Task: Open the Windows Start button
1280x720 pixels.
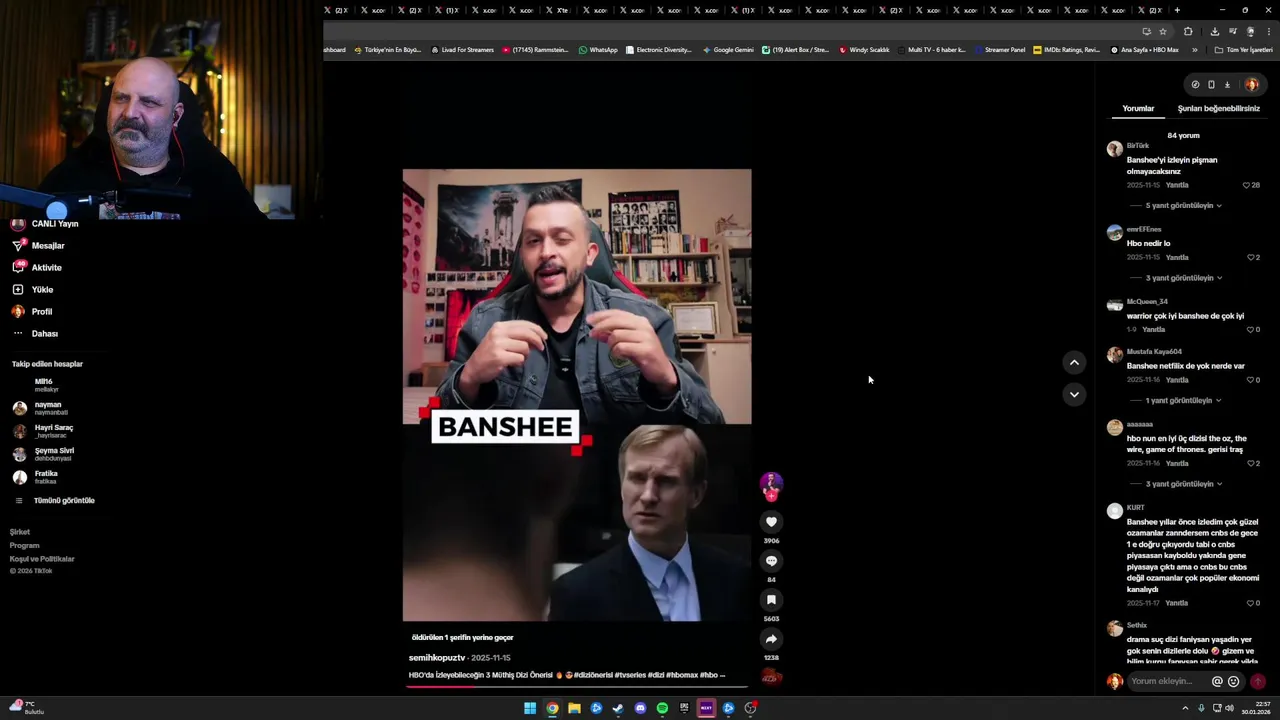Action: pyautogui.click(x=530, y=708)
